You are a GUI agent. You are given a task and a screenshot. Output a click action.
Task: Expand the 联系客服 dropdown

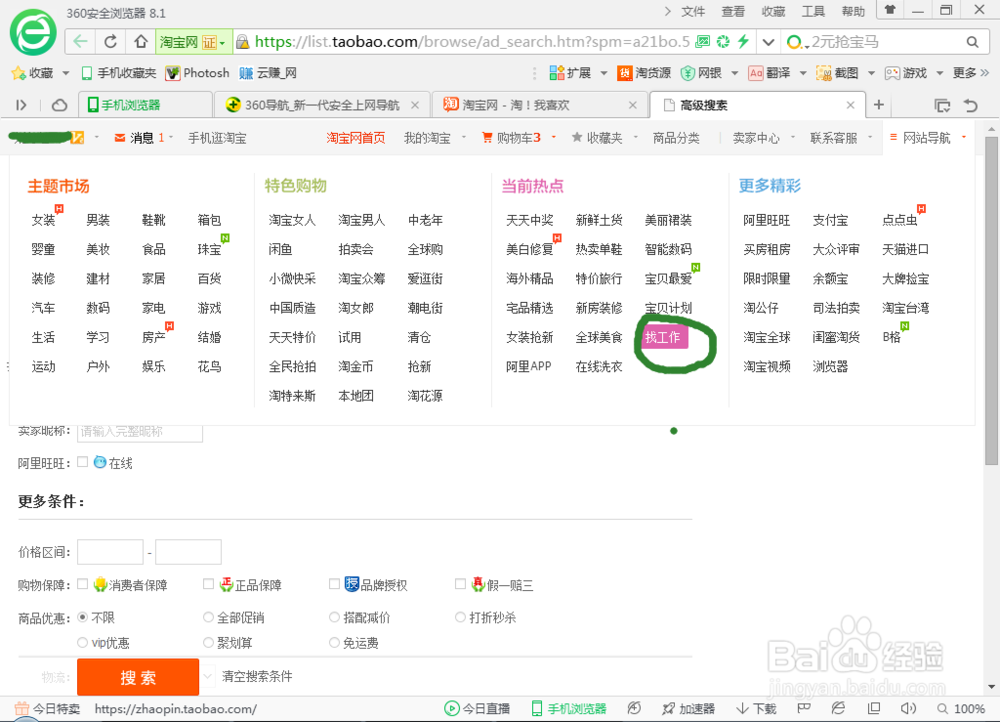pos(870,137)
